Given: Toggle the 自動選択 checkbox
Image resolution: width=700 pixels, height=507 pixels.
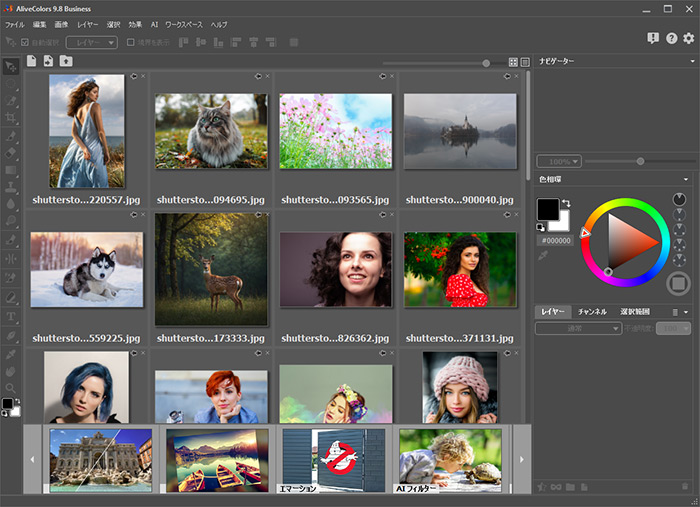Looking at the screenshot, I should pyautogui.click(x=25, y=42).
